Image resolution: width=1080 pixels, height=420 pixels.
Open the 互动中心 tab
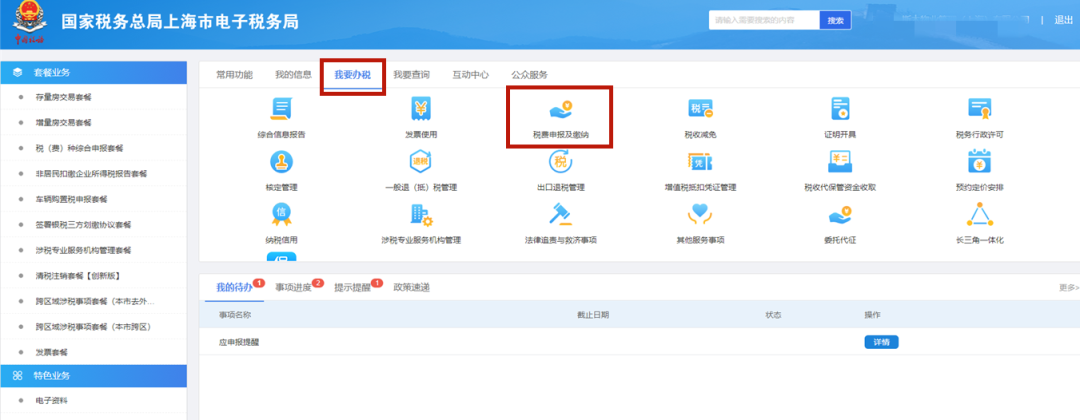click(470, 74)
